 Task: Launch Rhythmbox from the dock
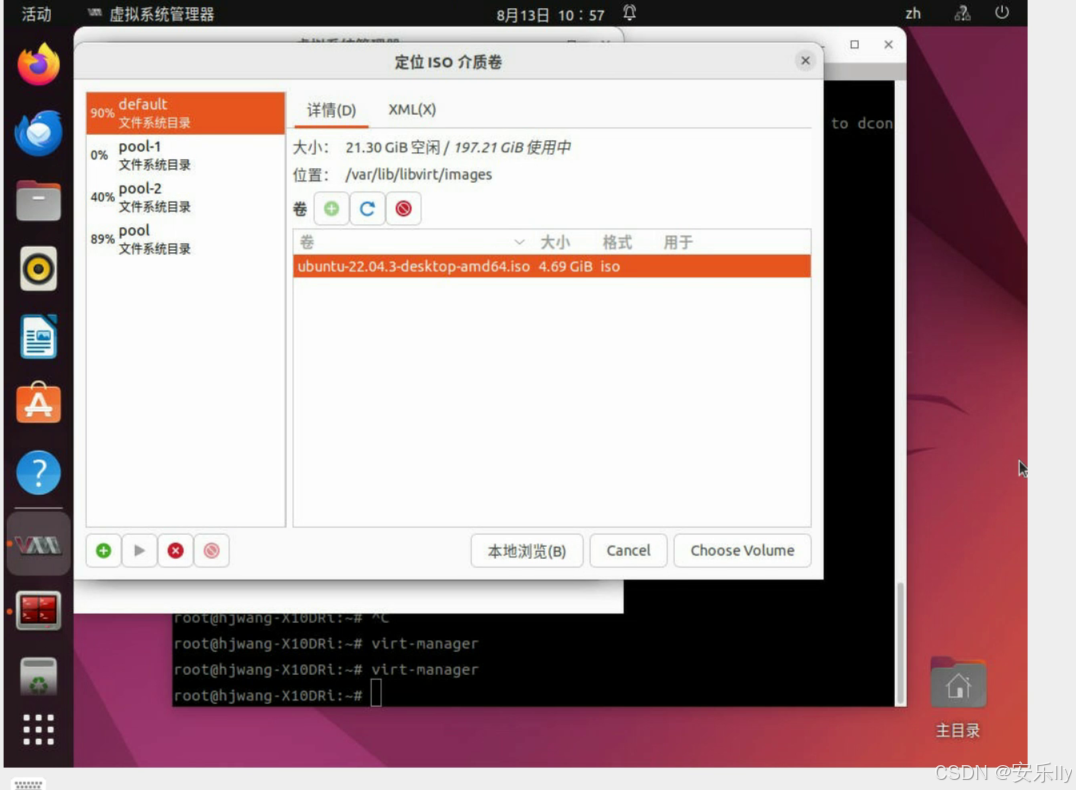pyautogui.click(x=38, y=268)
